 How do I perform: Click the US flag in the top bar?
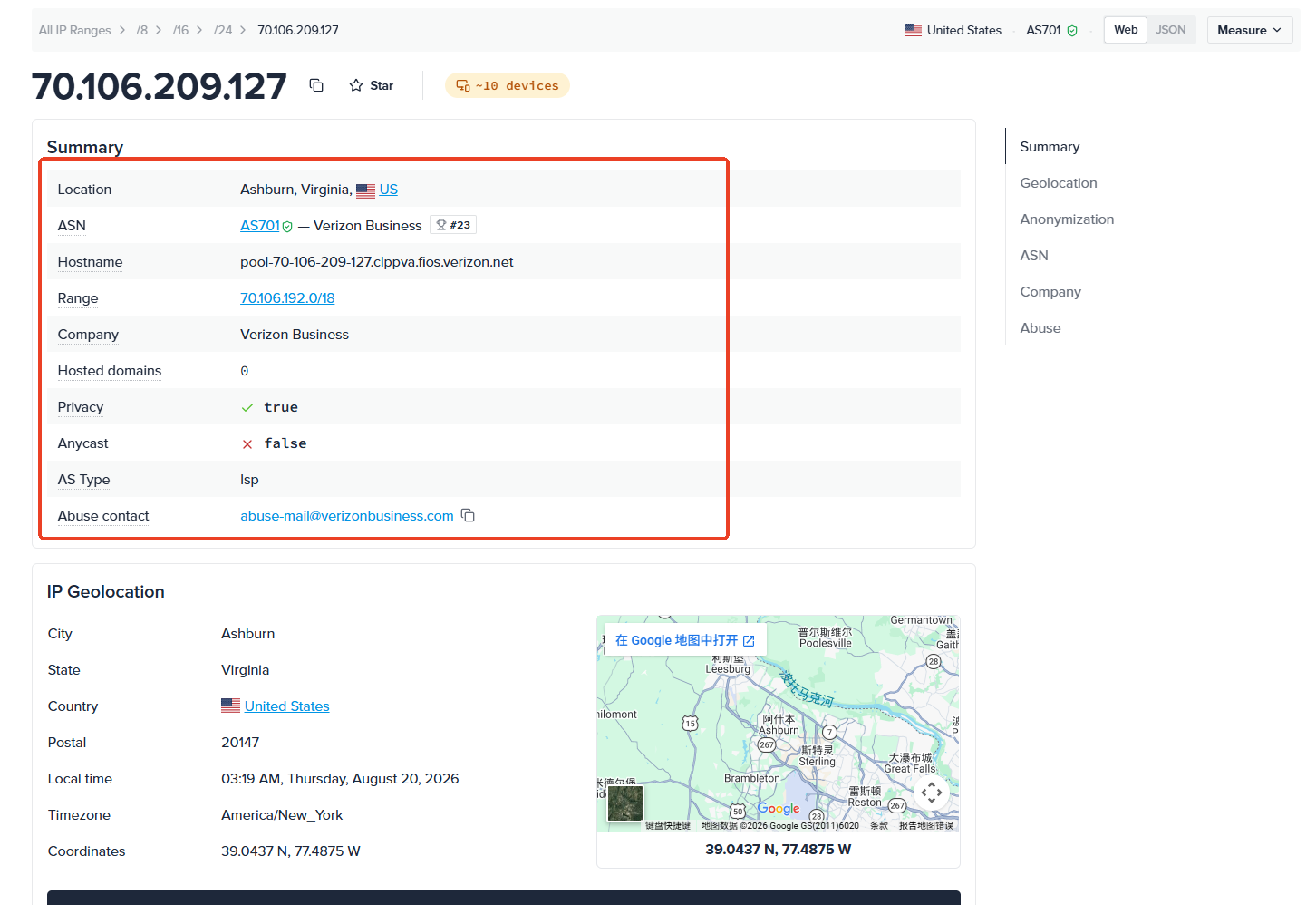point(913,30)
